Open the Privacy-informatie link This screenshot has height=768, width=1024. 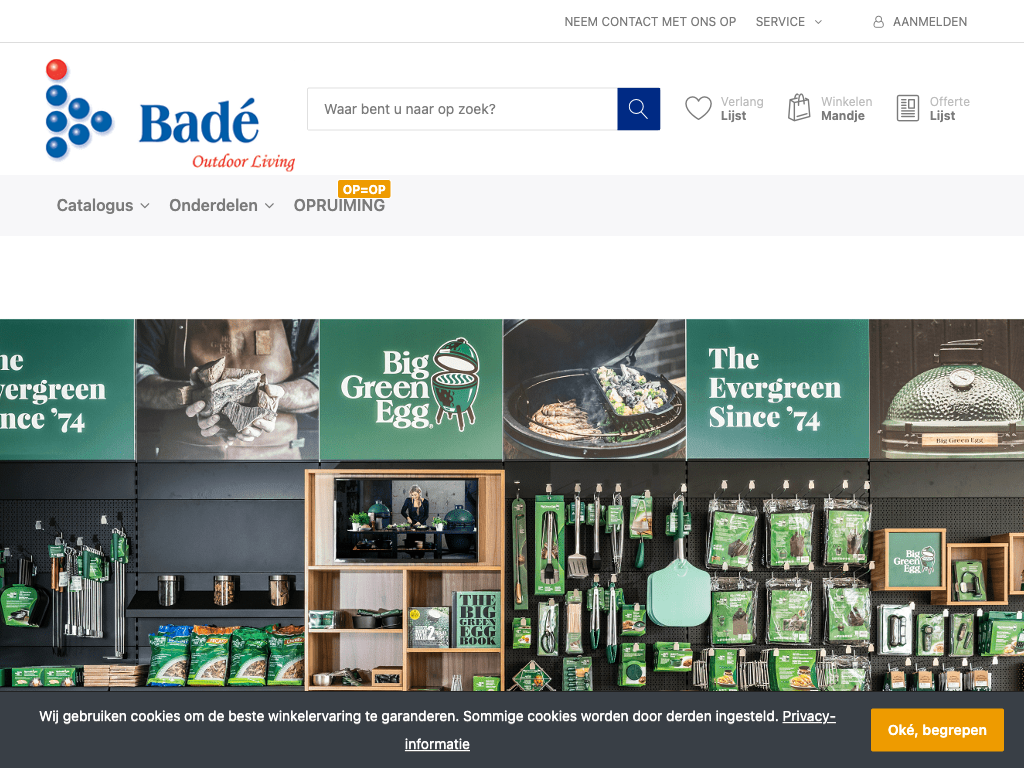(620, 730)
